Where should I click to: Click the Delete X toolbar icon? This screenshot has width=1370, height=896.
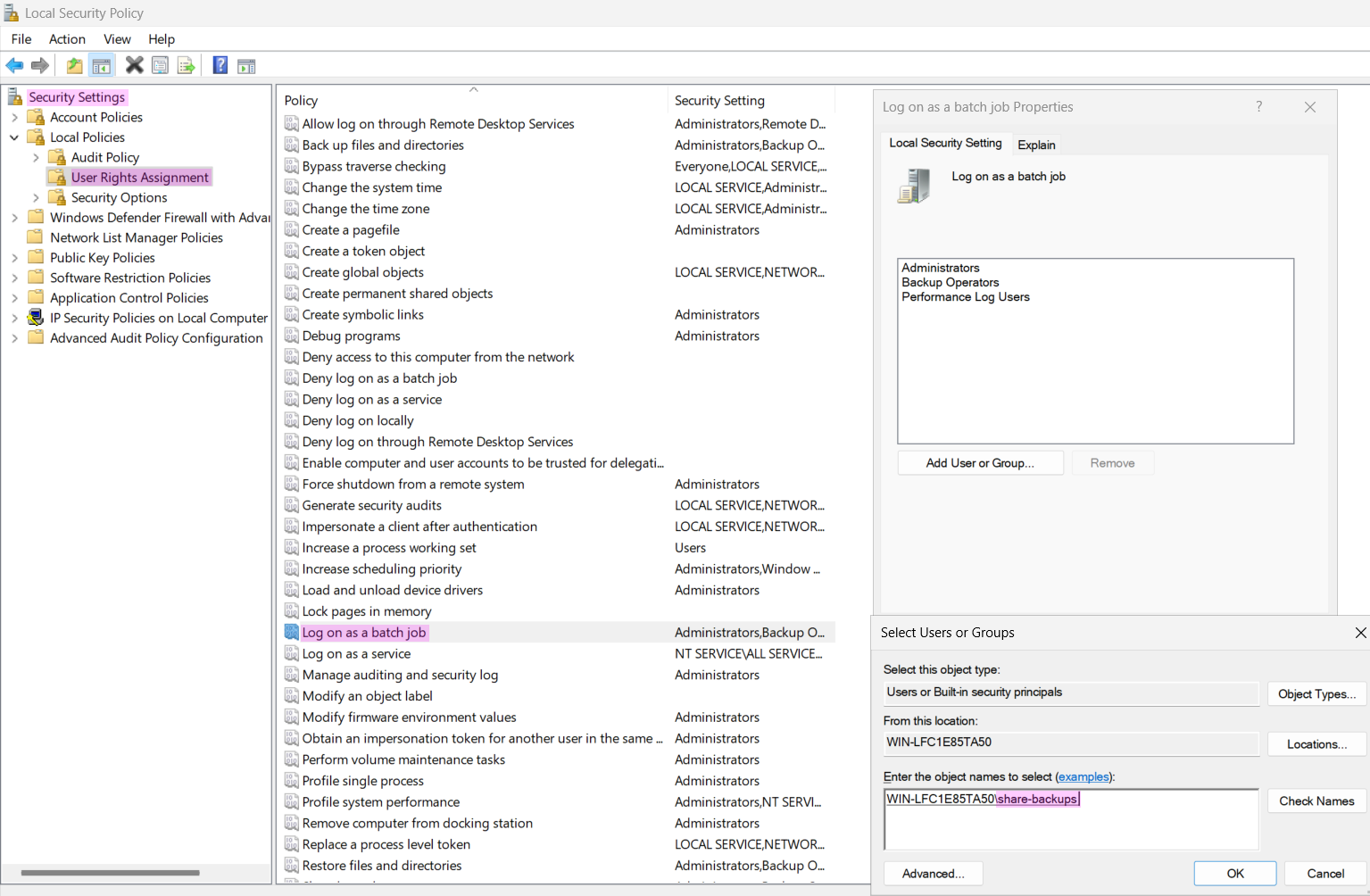click(134, 65)
